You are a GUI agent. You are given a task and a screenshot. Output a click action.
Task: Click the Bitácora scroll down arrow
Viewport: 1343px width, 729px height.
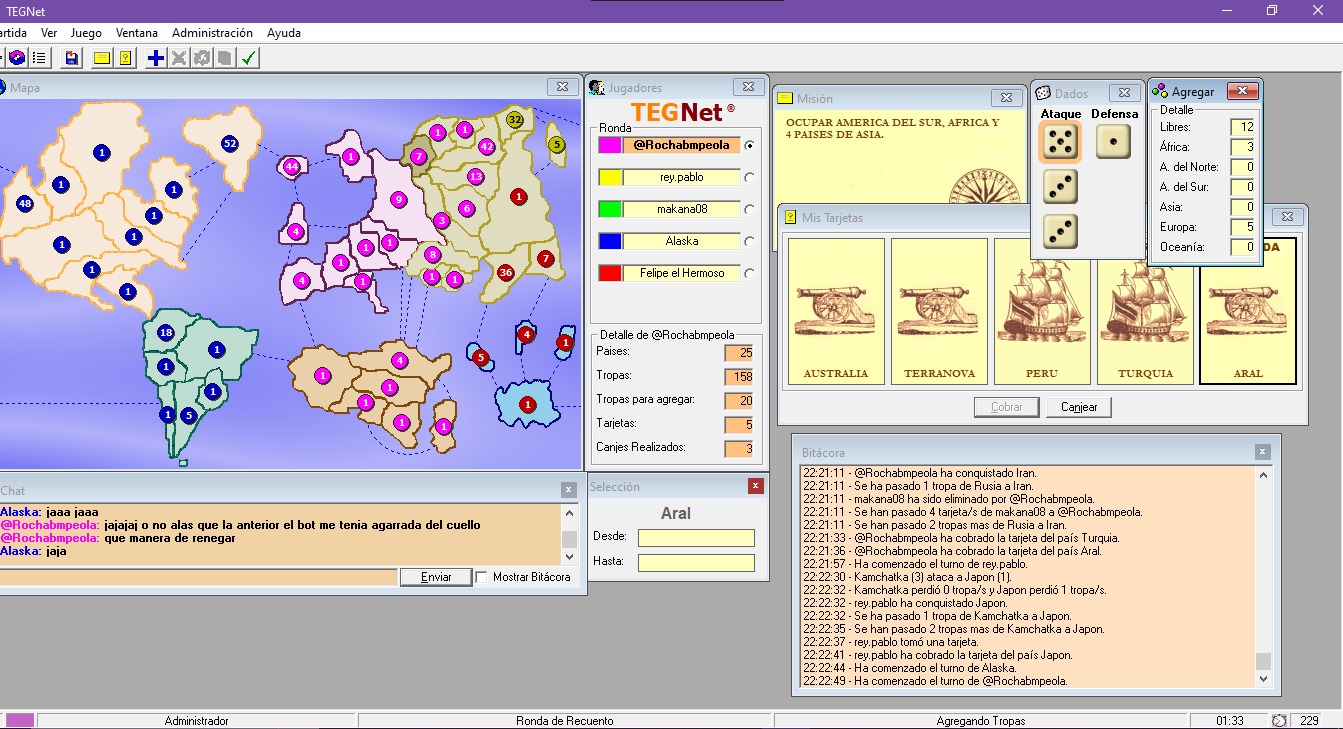(1264, 679)
